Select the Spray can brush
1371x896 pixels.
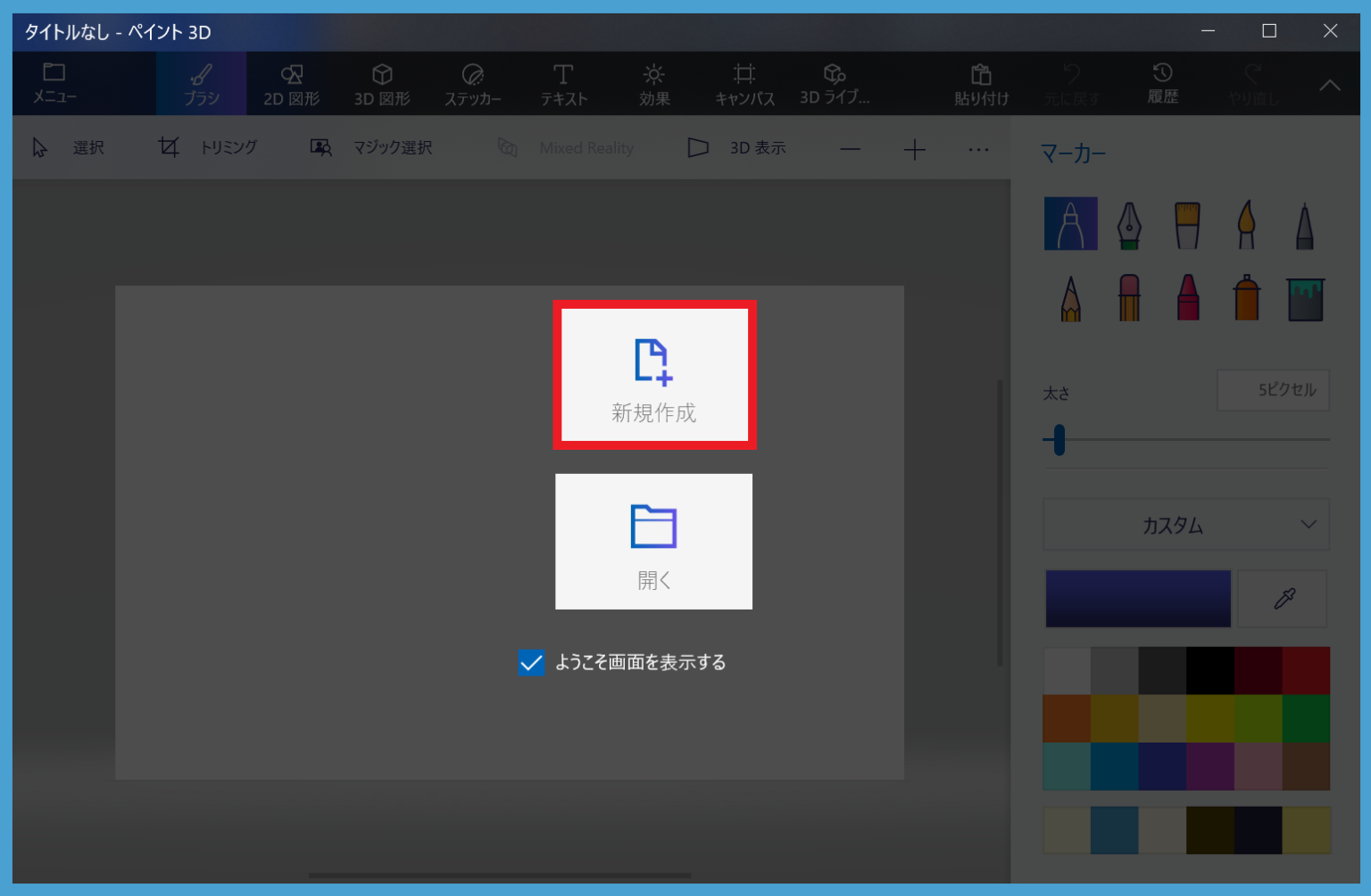pyautogui.click(x=1246, y=297)
